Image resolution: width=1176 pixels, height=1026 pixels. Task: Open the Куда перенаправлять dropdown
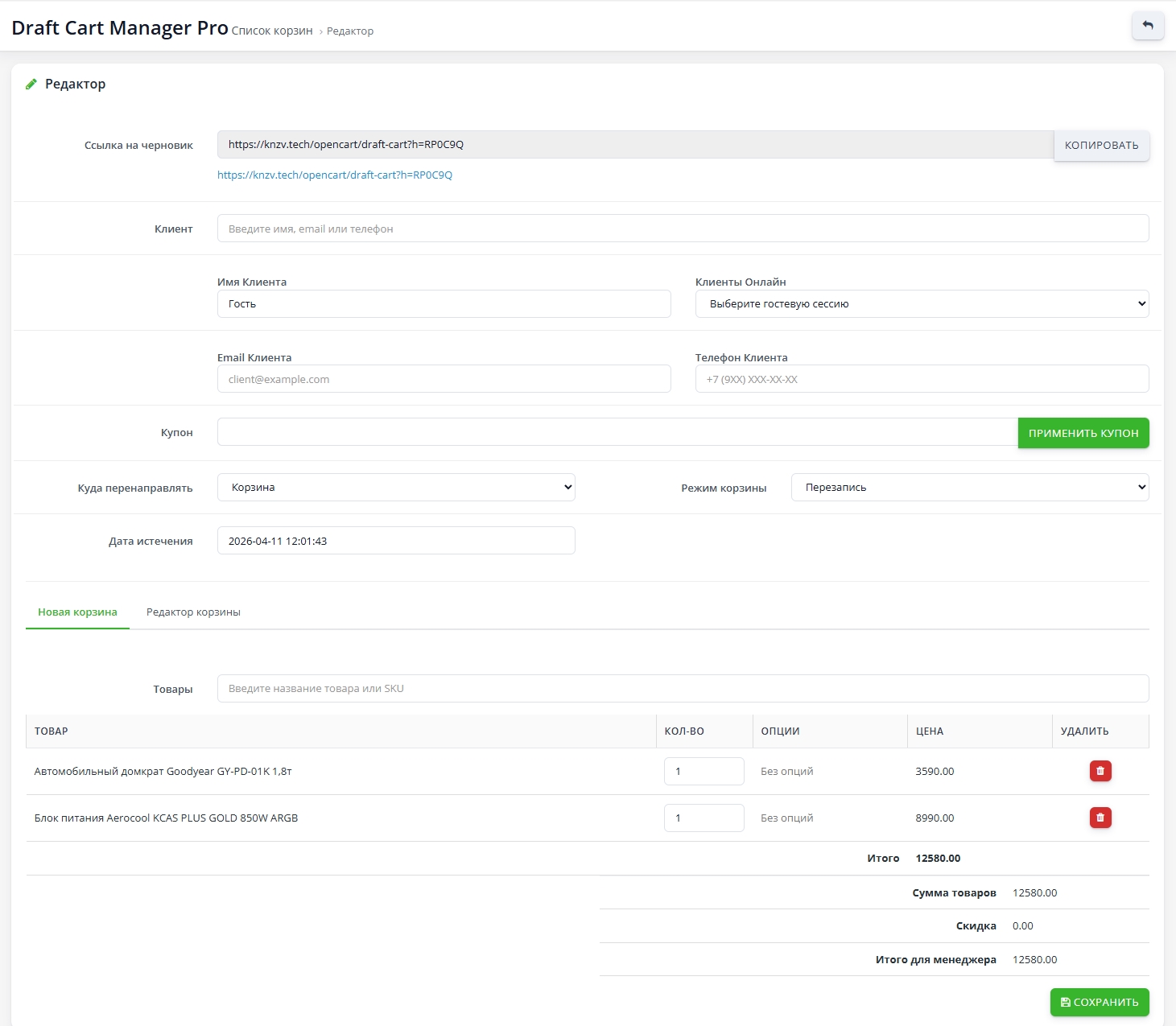pyautogui.click(x=396, y=487)
